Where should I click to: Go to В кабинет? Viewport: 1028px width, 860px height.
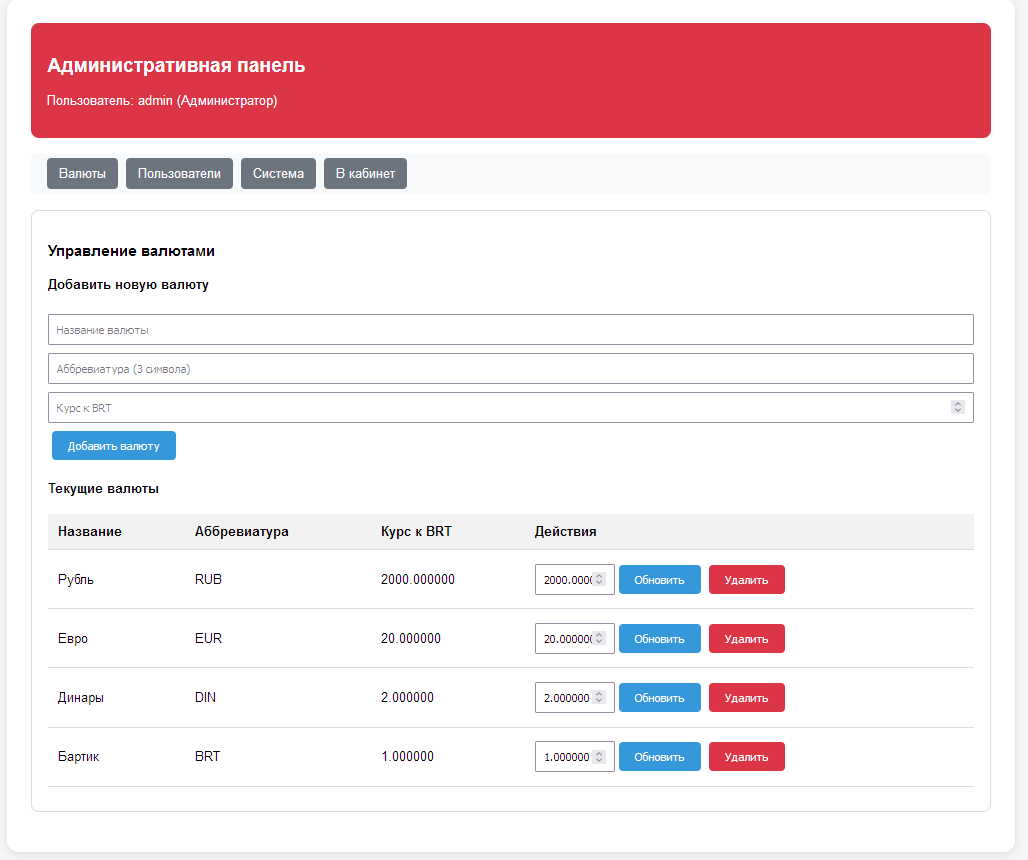point(365,174)
